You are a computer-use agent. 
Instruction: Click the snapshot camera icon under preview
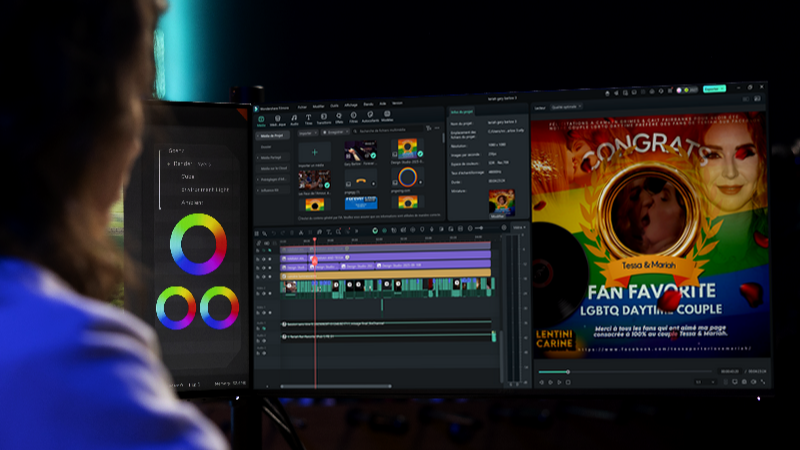pyautogui.click(x=744, y=382)
